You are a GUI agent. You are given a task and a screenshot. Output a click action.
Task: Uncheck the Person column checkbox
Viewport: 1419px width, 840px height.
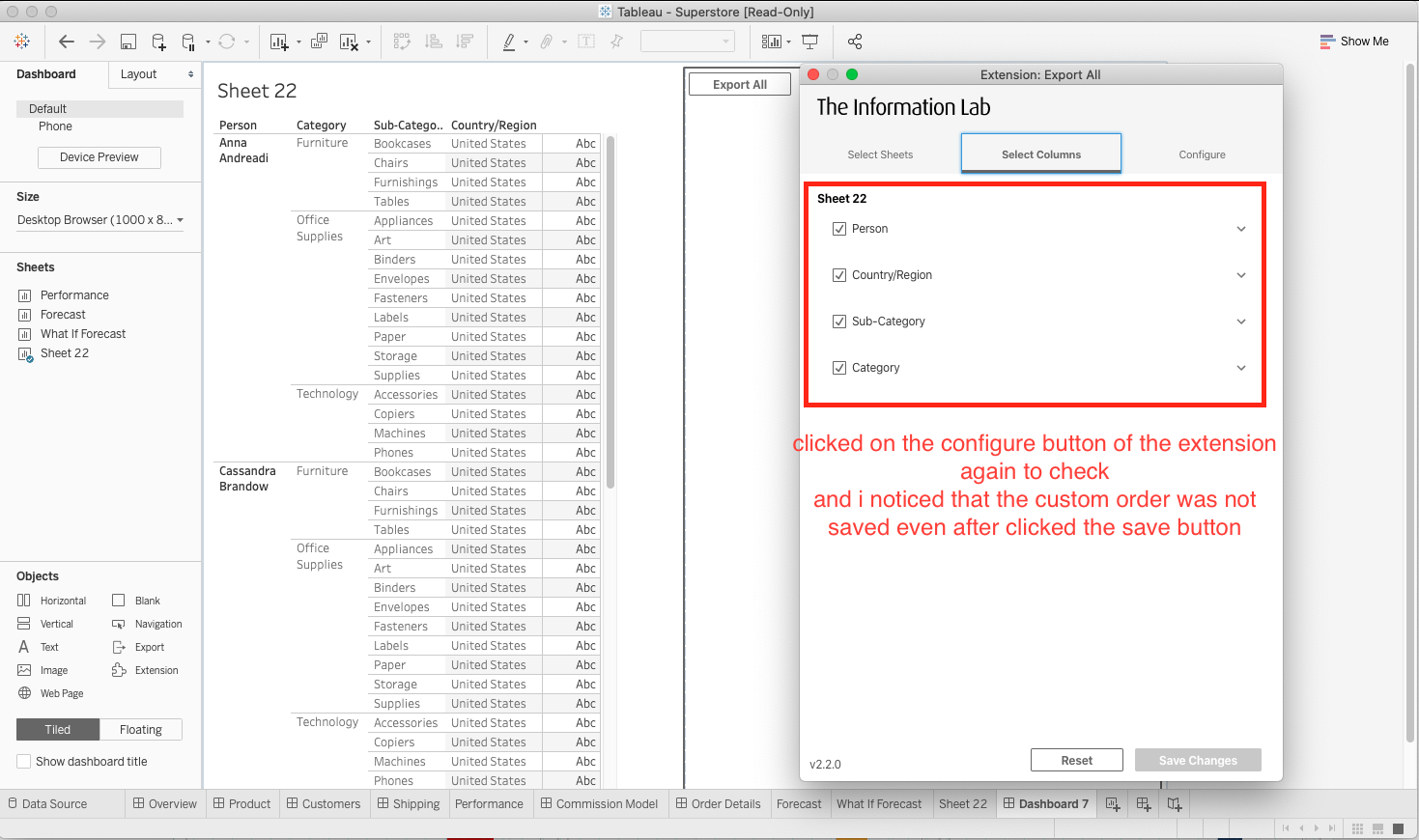pyautogui.click(x=839, y=228)
